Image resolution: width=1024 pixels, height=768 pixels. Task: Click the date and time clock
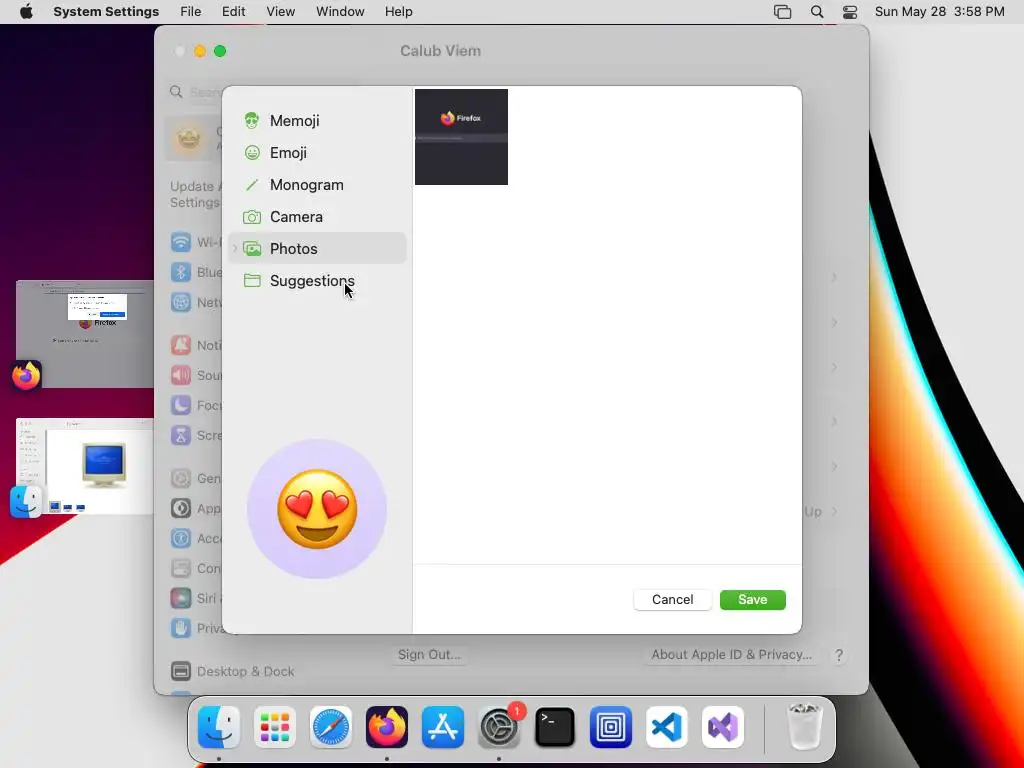(x=939, y=12)
